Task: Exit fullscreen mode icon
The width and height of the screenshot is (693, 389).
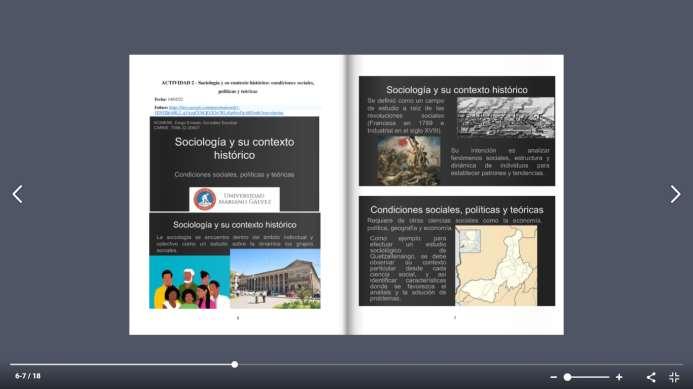Action: pos(674,377)
